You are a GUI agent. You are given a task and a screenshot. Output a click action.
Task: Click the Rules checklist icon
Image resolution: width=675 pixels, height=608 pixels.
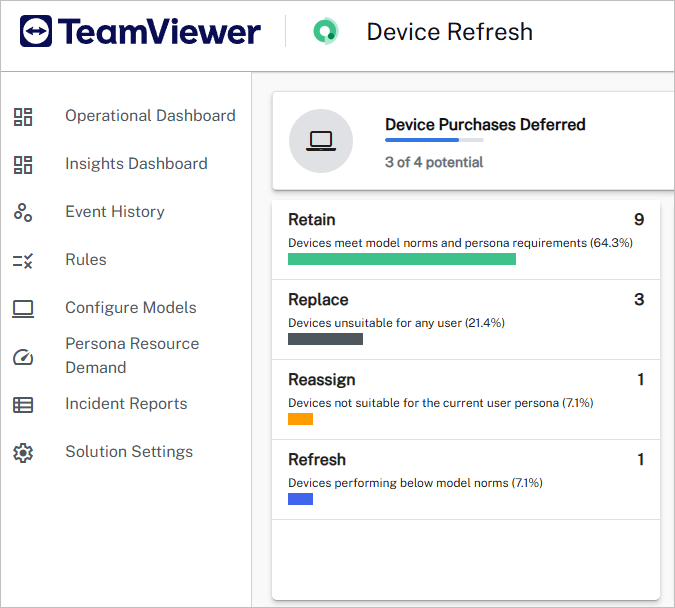click(23, 261)
